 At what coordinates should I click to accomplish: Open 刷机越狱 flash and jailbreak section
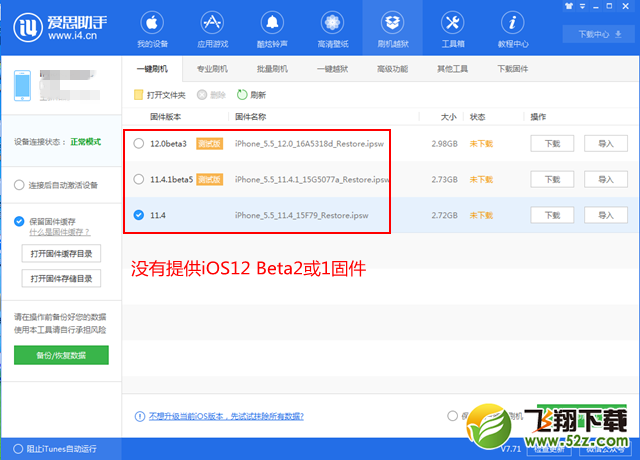pos(393,29)
